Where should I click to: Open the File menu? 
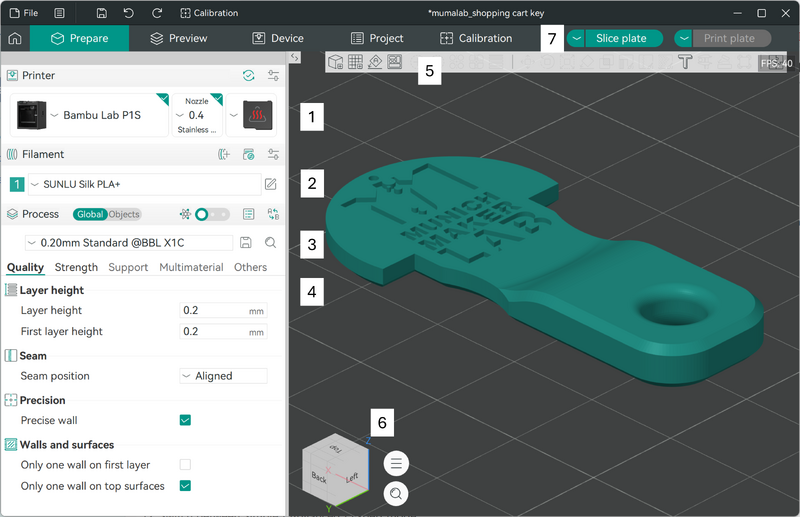pyautogui.click(x=23, y=13)
